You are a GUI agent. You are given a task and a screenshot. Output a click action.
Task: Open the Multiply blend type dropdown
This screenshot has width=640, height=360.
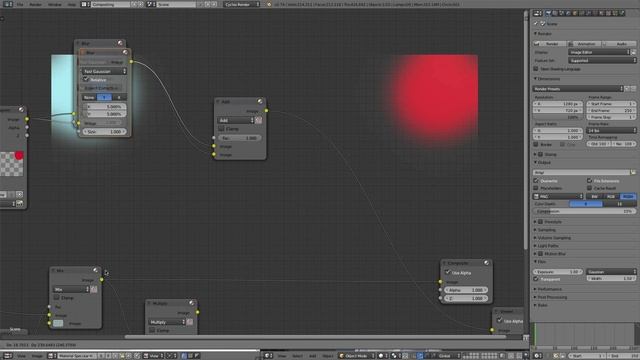tap(167, 322)
